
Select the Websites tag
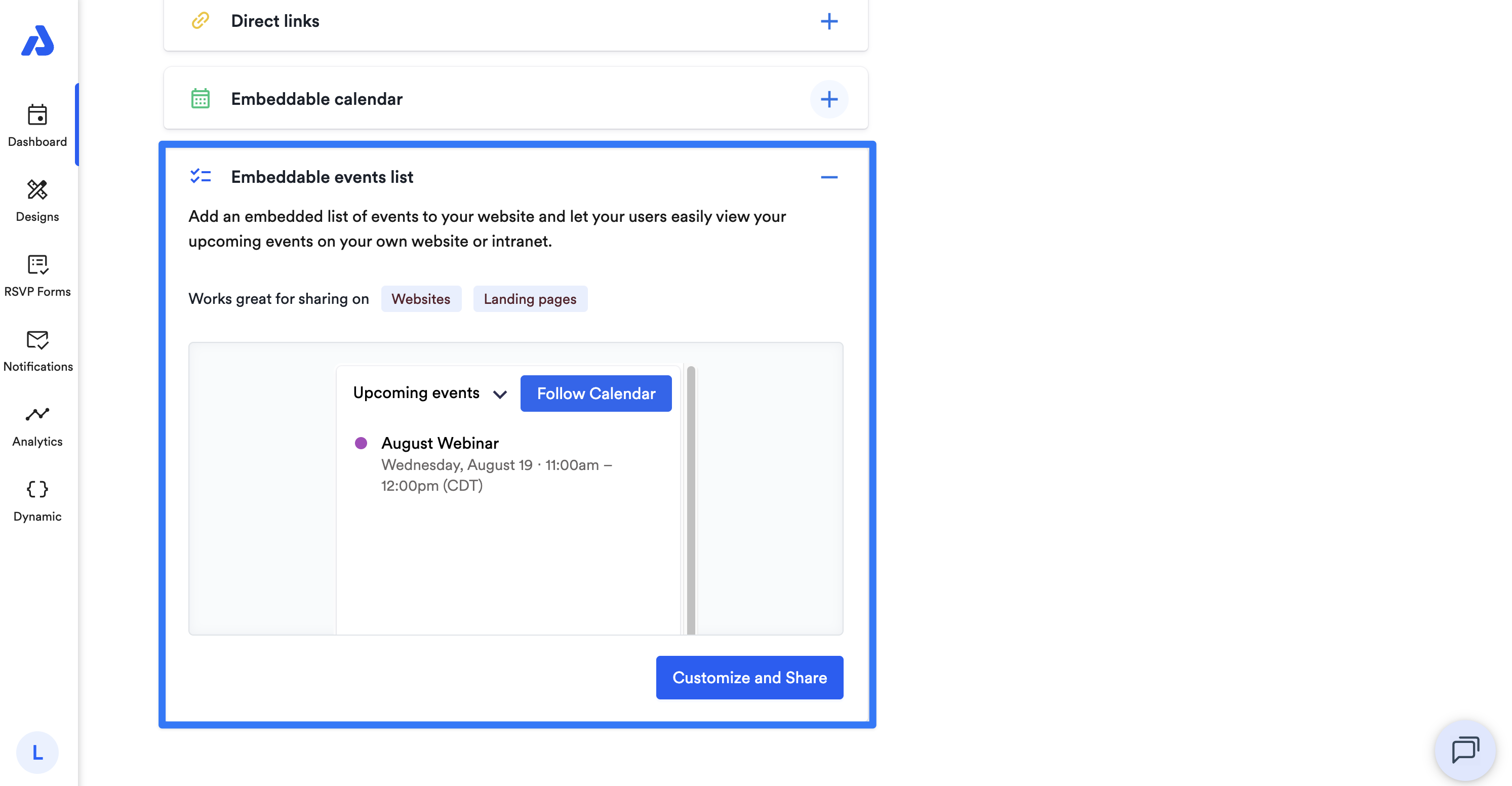pyautogui.click(x=421, y=299)
